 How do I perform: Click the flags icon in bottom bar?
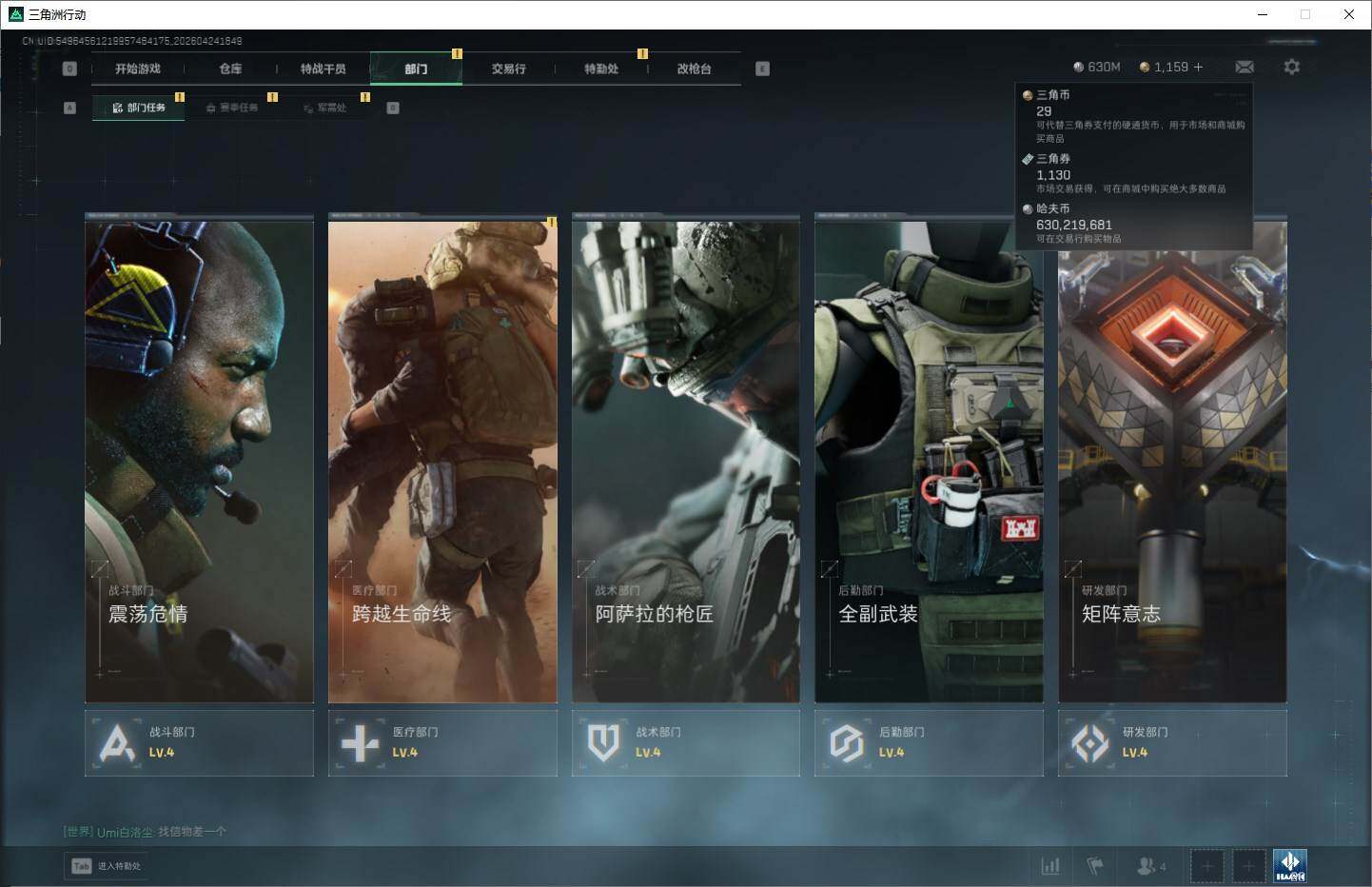[1095, 866]
